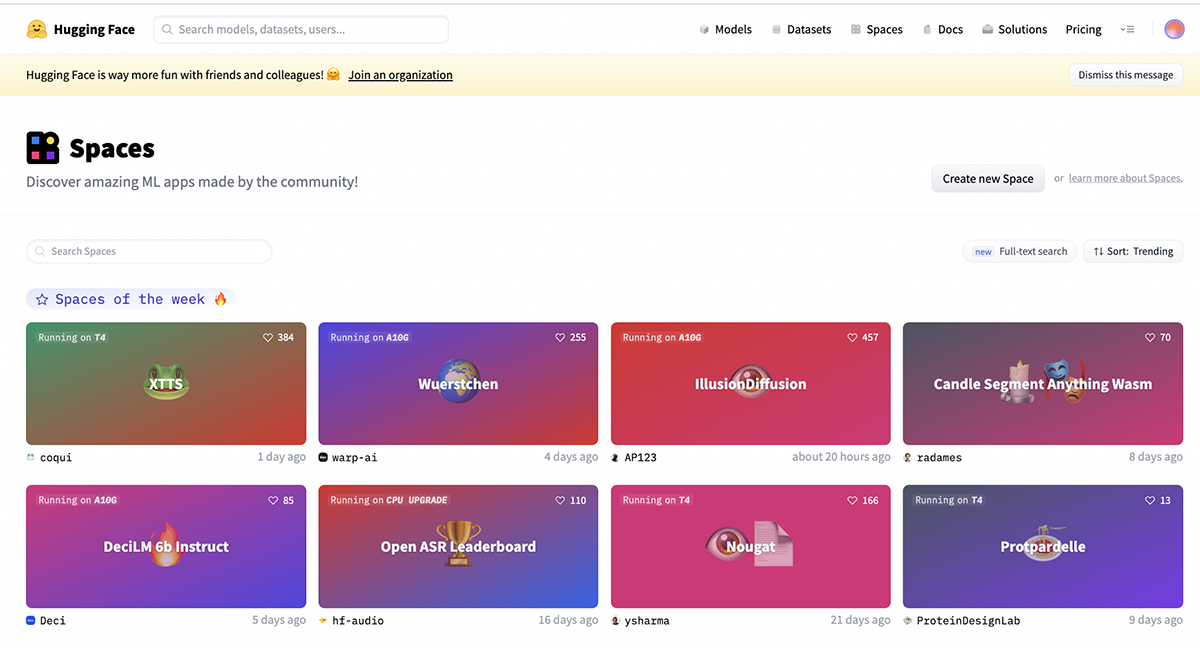Screen dimensions: 1200x648
Task: Open the Solutions nav item
Action: (1014, 30)
